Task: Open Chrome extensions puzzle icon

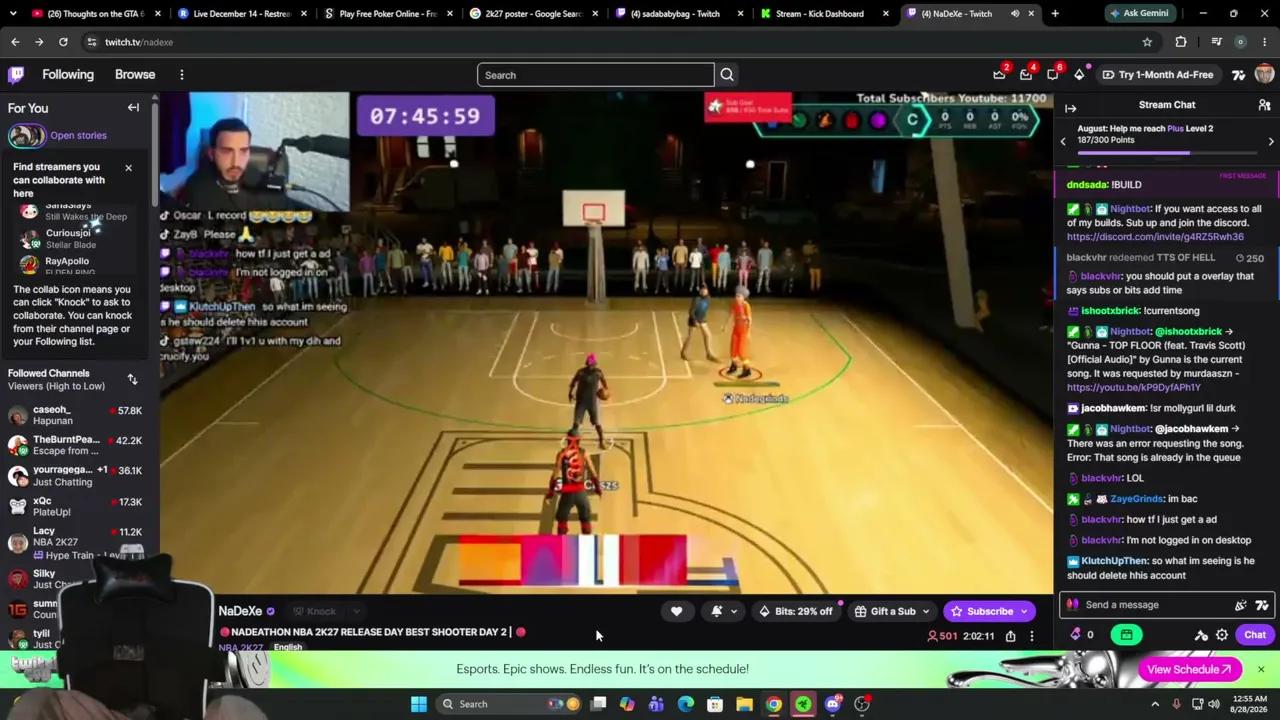Action: click(x=1181, y=42)
